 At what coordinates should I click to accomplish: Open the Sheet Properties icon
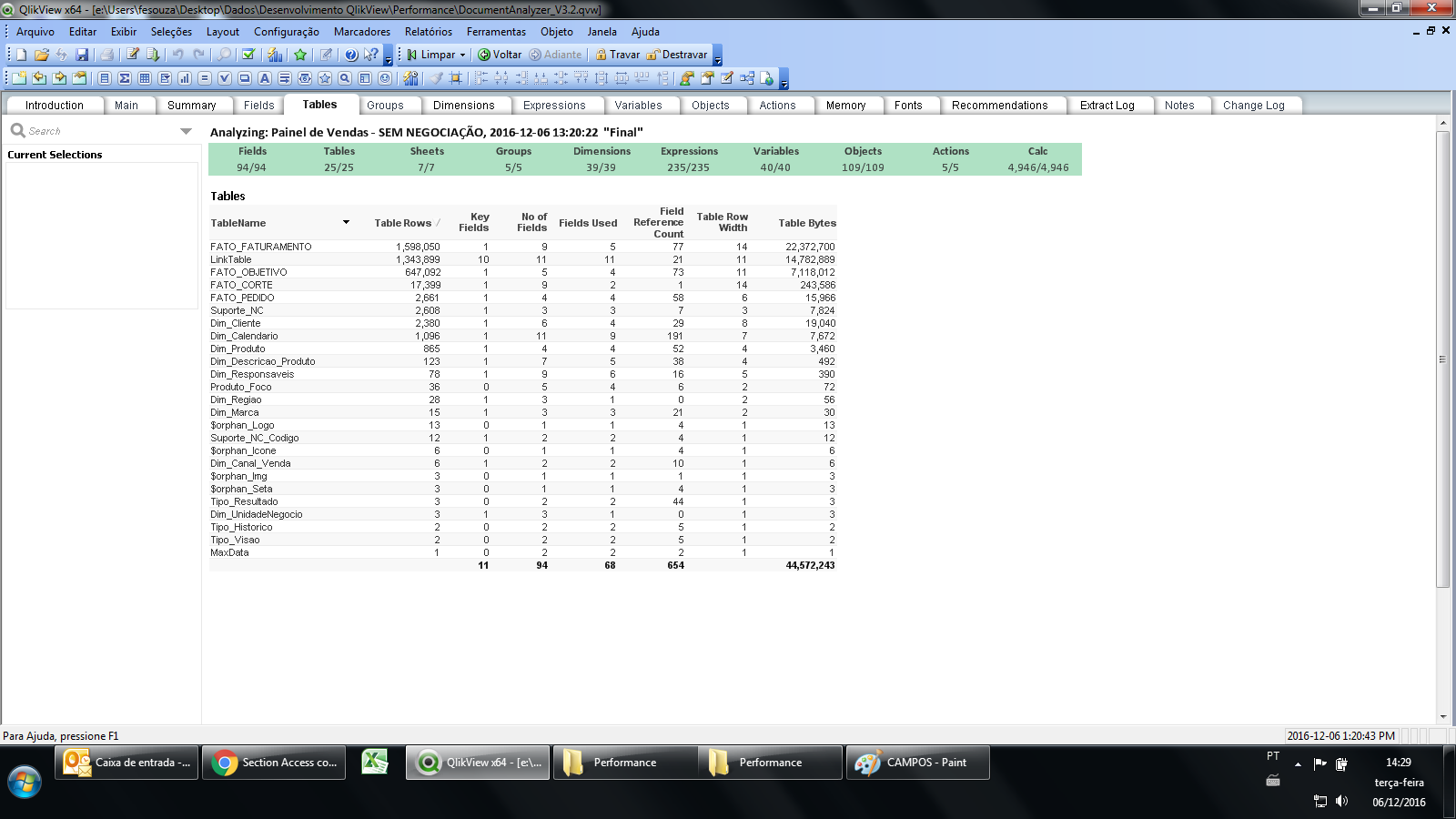79,78
